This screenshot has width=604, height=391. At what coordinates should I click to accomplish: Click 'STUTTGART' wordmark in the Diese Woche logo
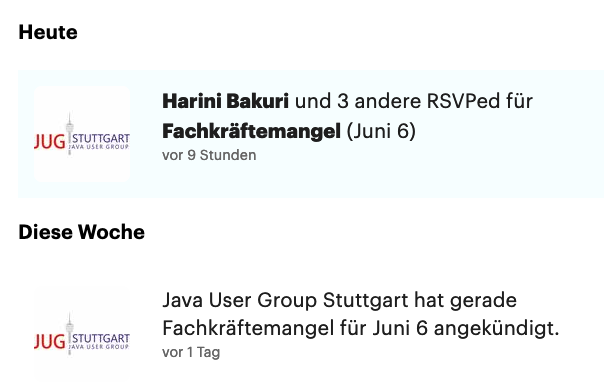(101, 338)
